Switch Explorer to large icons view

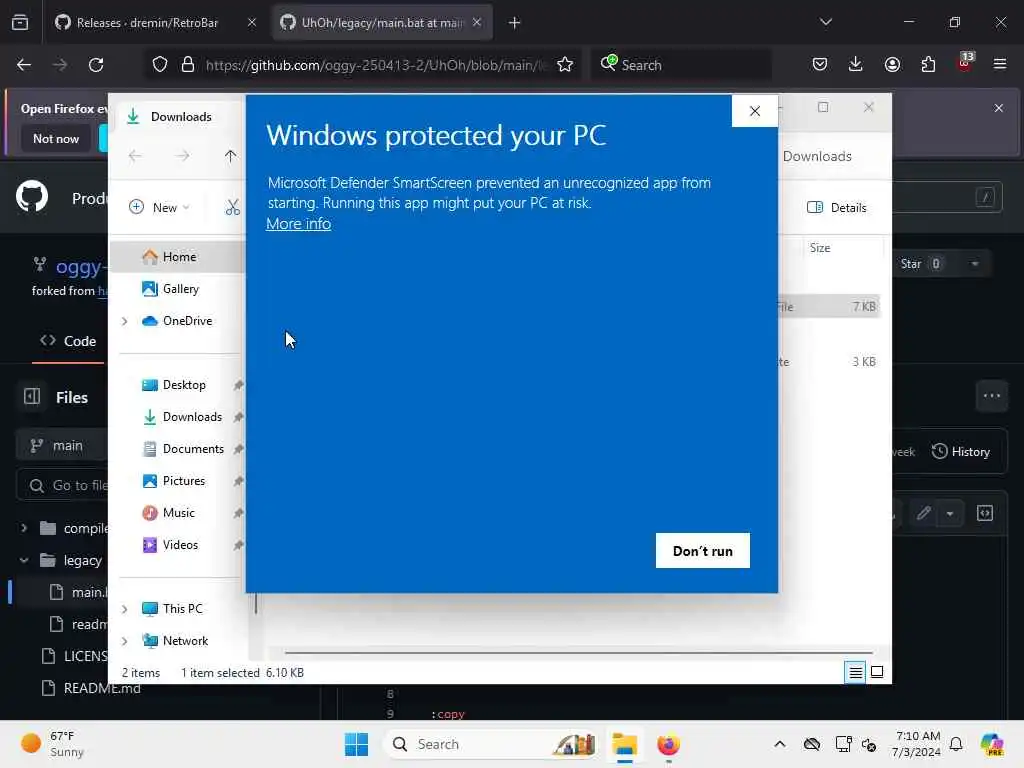click(877, 672)
